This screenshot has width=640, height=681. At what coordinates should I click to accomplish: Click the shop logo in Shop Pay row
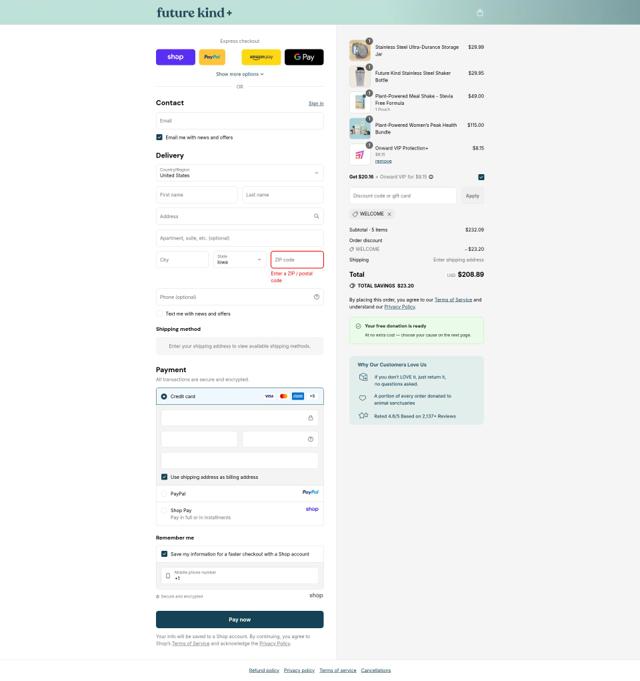[312, 509]
